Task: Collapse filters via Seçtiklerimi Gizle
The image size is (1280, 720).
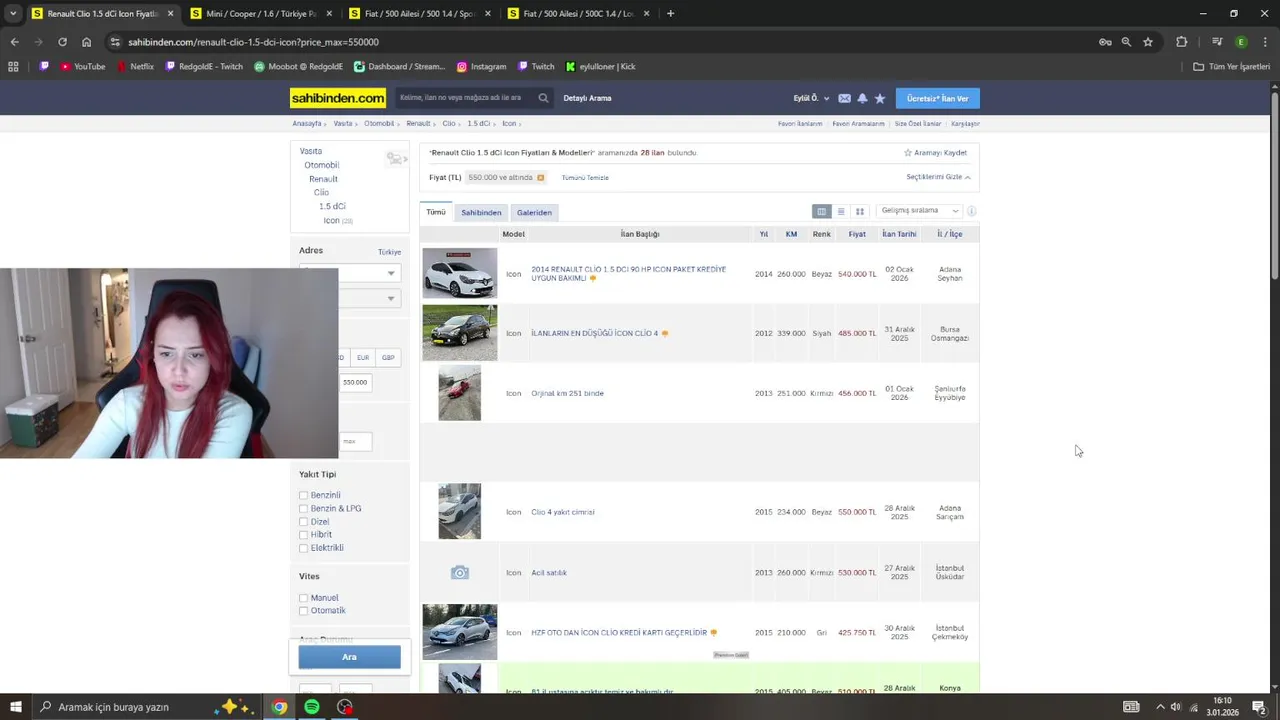Action: click(938, 177)
